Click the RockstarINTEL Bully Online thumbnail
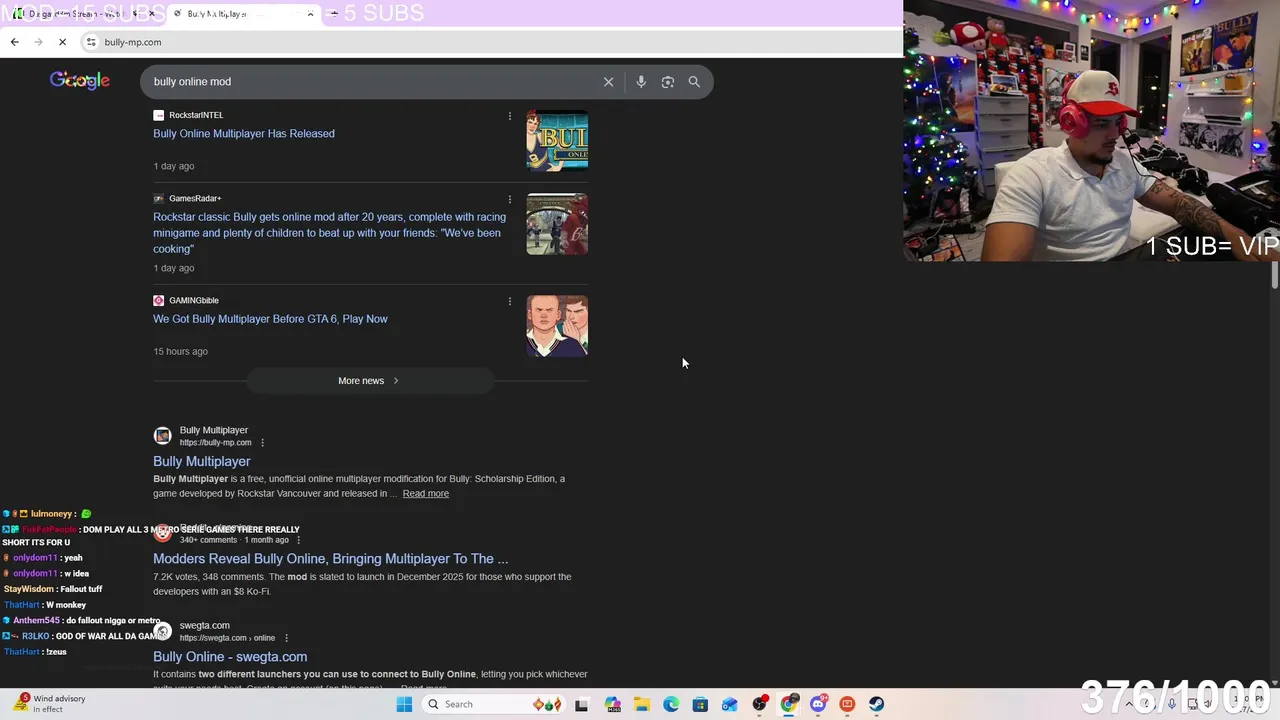The height and width of the screenshot is (720, 1280). [557, 141]
